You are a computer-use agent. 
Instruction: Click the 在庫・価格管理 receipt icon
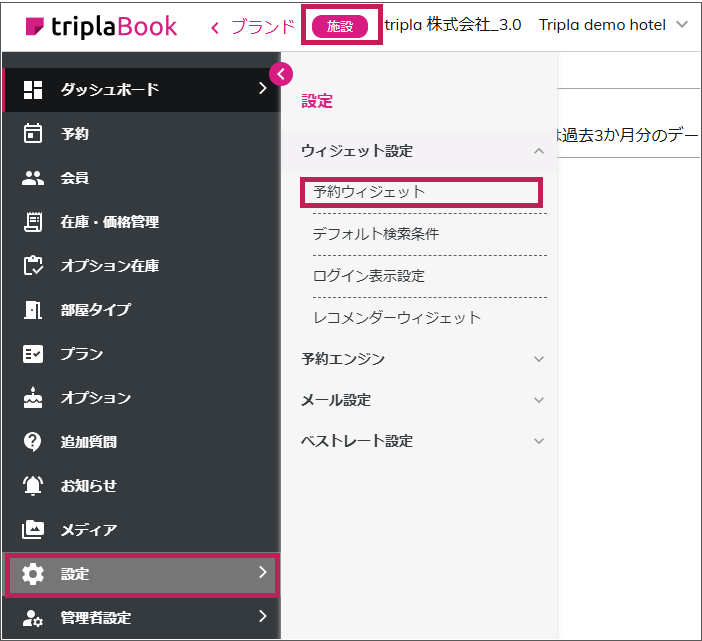point(33,222)
